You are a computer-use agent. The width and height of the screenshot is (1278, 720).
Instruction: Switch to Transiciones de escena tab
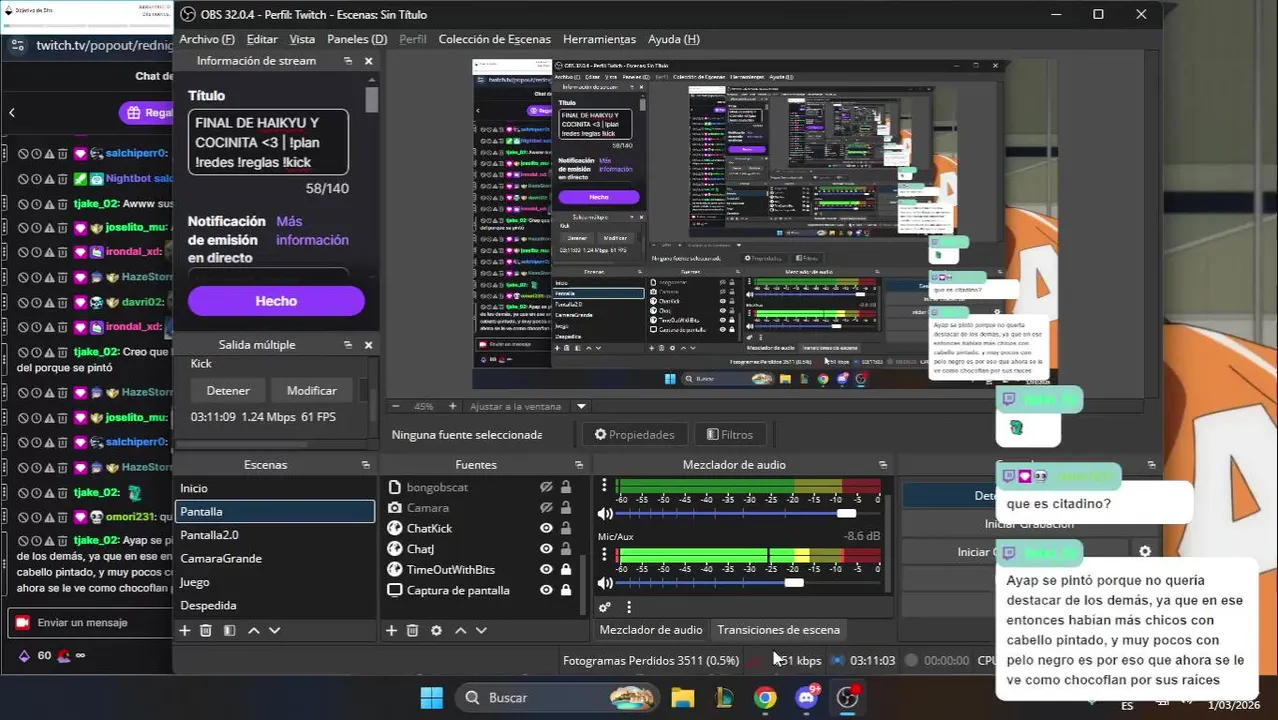(779, 630)
